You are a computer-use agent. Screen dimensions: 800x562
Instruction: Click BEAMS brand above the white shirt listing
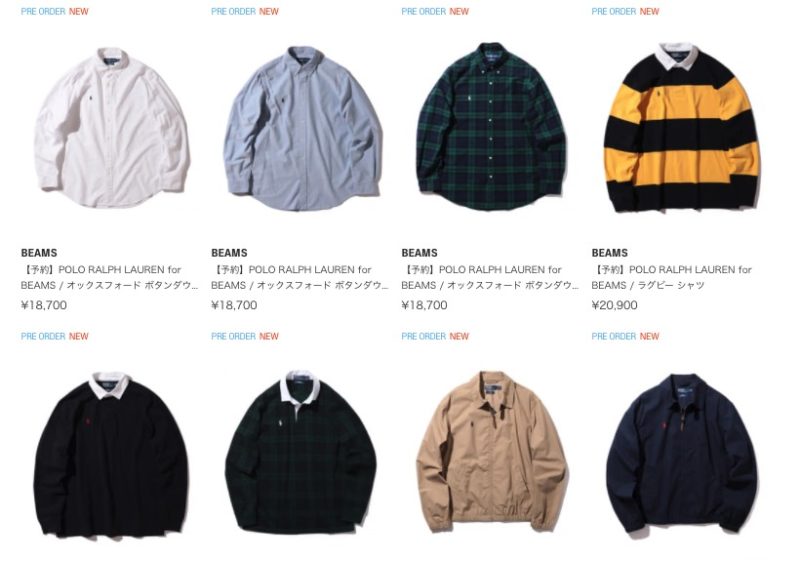tap(39, 253)
